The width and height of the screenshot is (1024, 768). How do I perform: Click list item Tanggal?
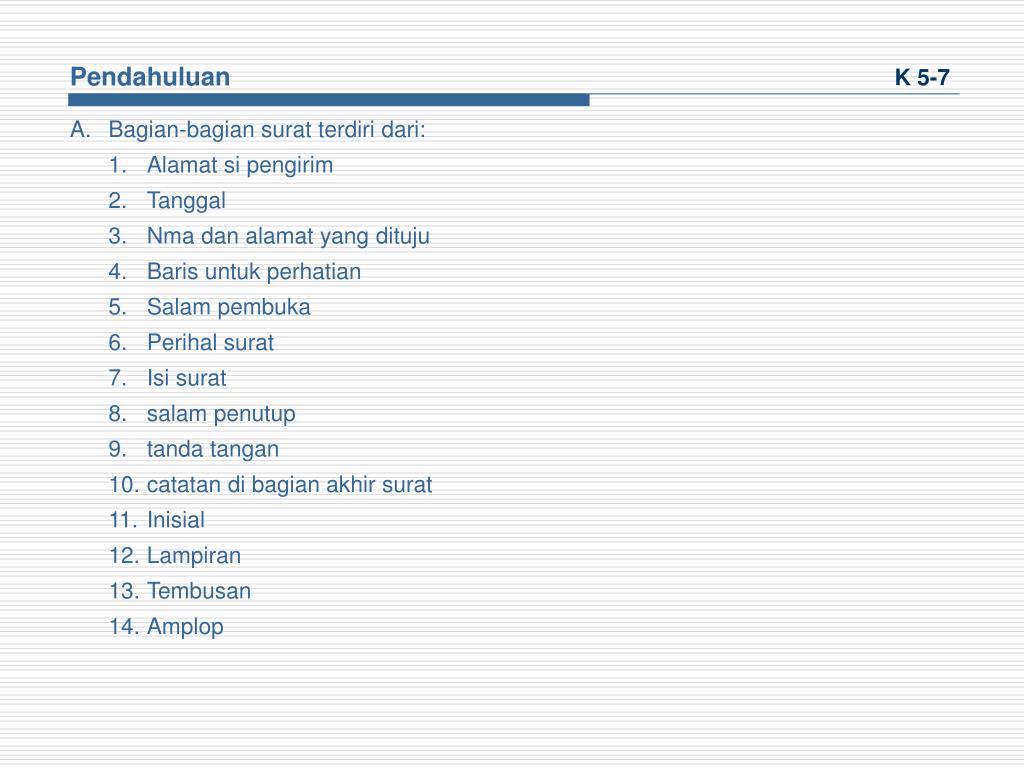click(186, 201)
